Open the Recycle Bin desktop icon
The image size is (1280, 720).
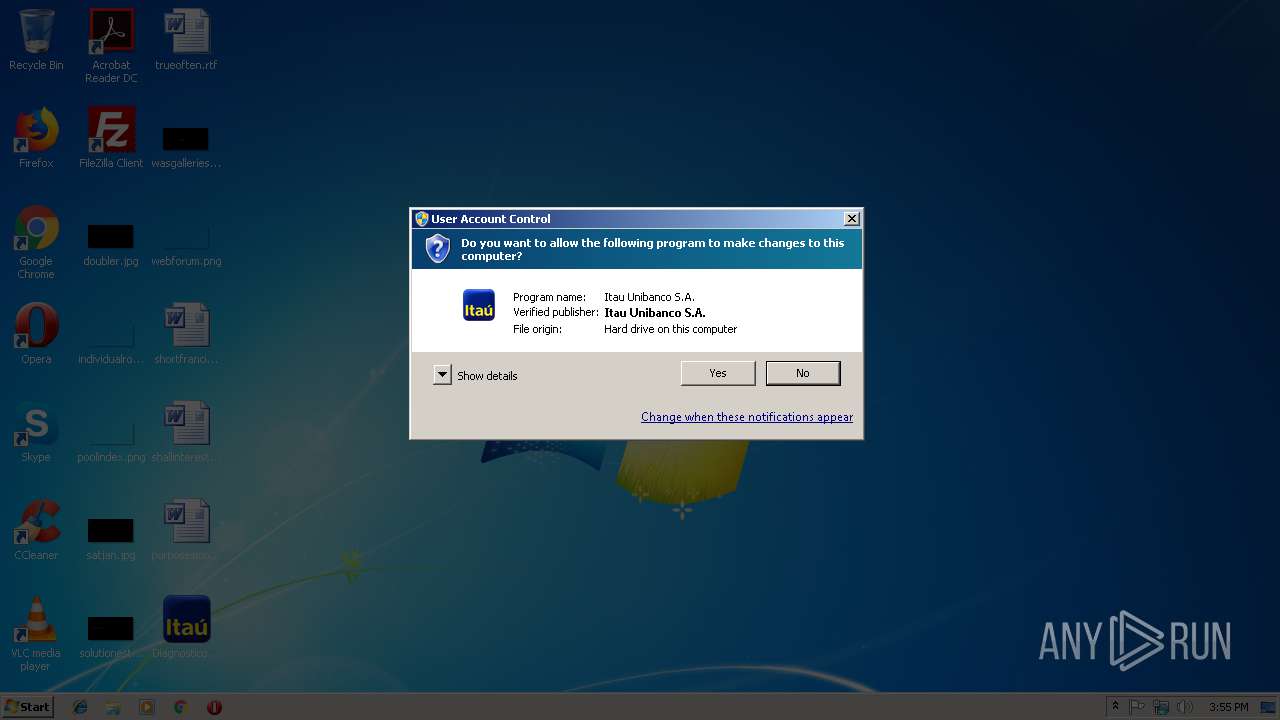(x=36, y=40)
